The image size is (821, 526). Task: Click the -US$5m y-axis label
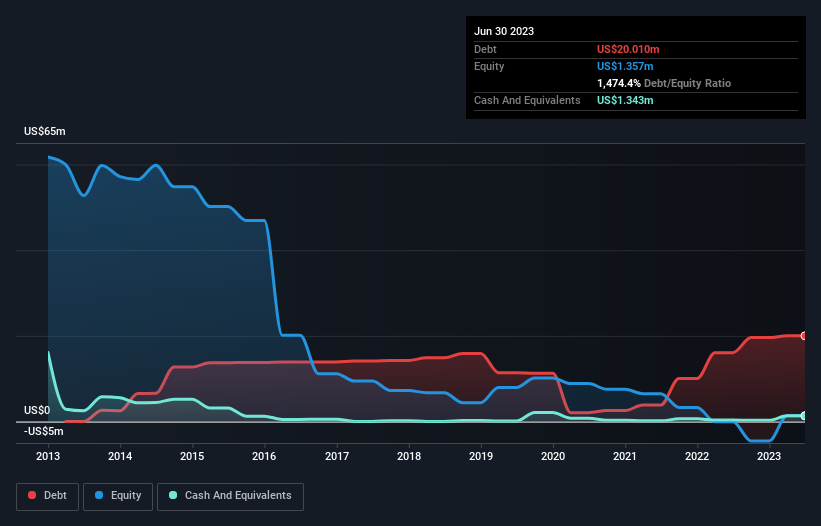coord(43,431)
